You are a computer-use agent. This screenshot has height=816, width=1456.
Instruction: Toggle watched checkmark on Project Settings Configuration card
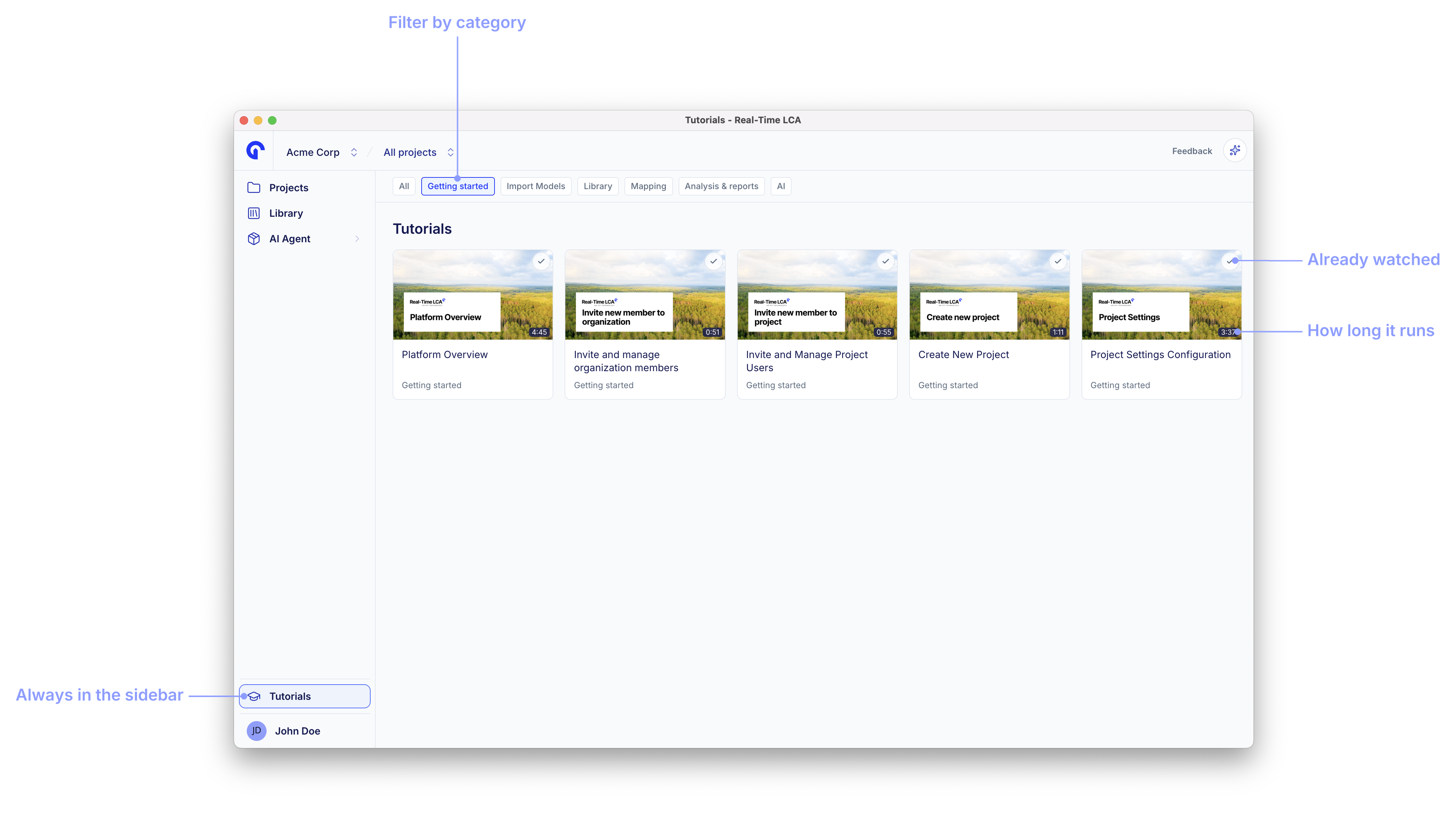1230,261
